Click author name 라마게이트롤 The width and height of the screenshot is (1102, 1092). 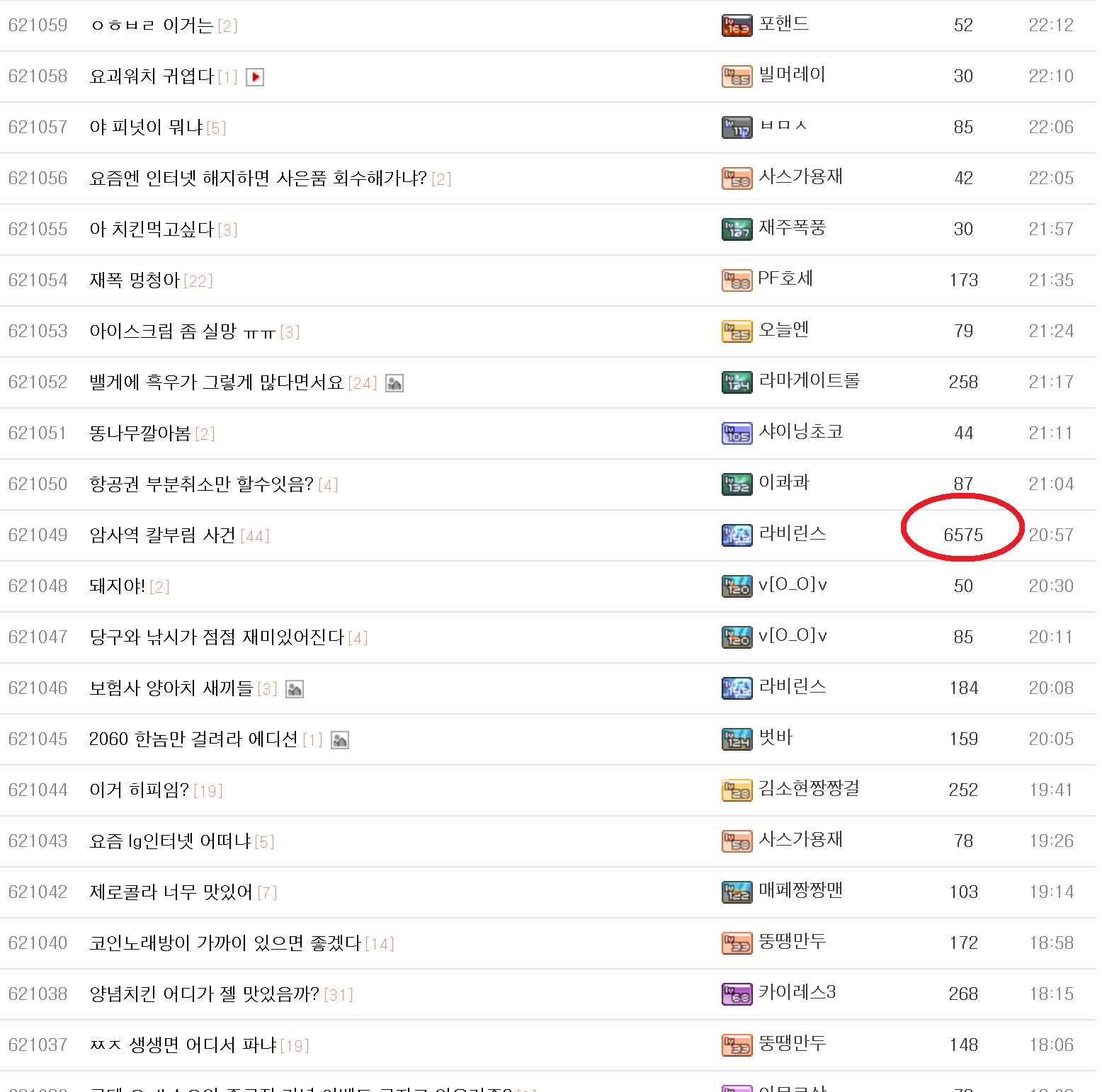click(x=809, y=380)
